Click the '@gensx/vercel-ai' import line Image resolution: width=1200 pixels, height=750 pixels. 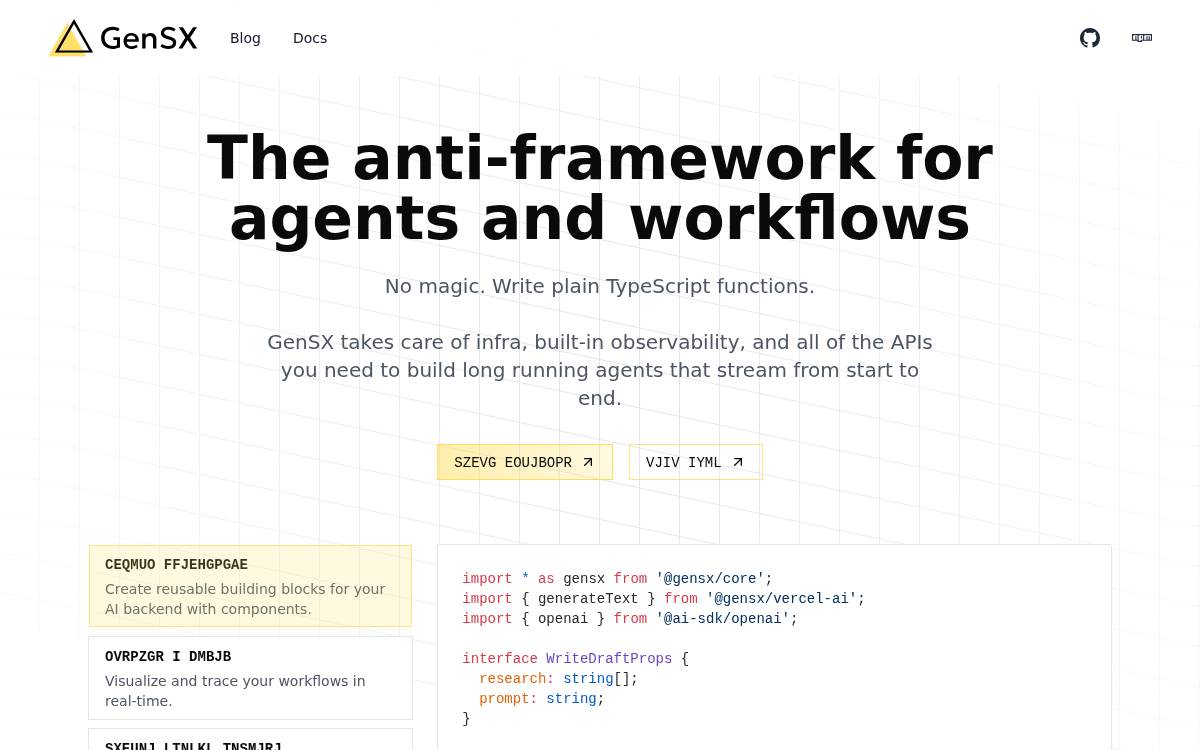pyautogui.click(x=663, y=599)
